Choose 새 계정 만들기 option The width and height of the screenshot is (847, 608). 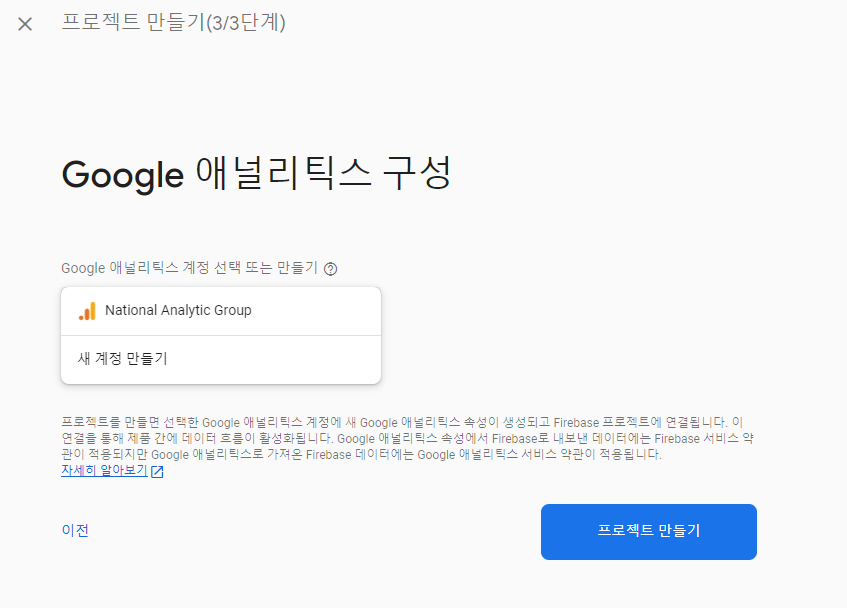pos(221,360)
